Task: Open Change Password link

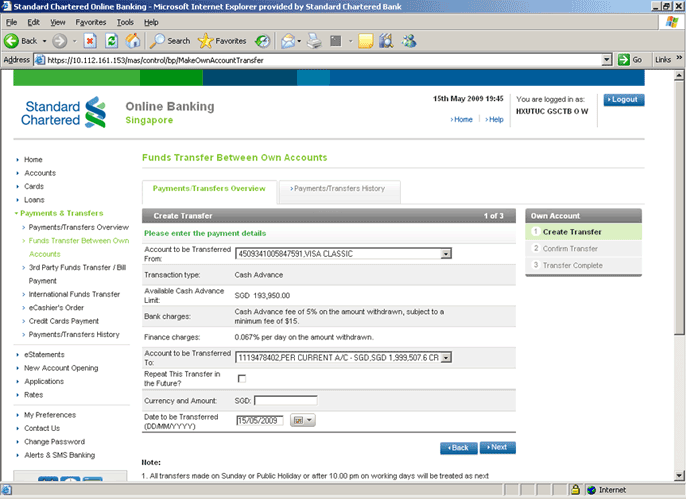Action: pos(54,442)
